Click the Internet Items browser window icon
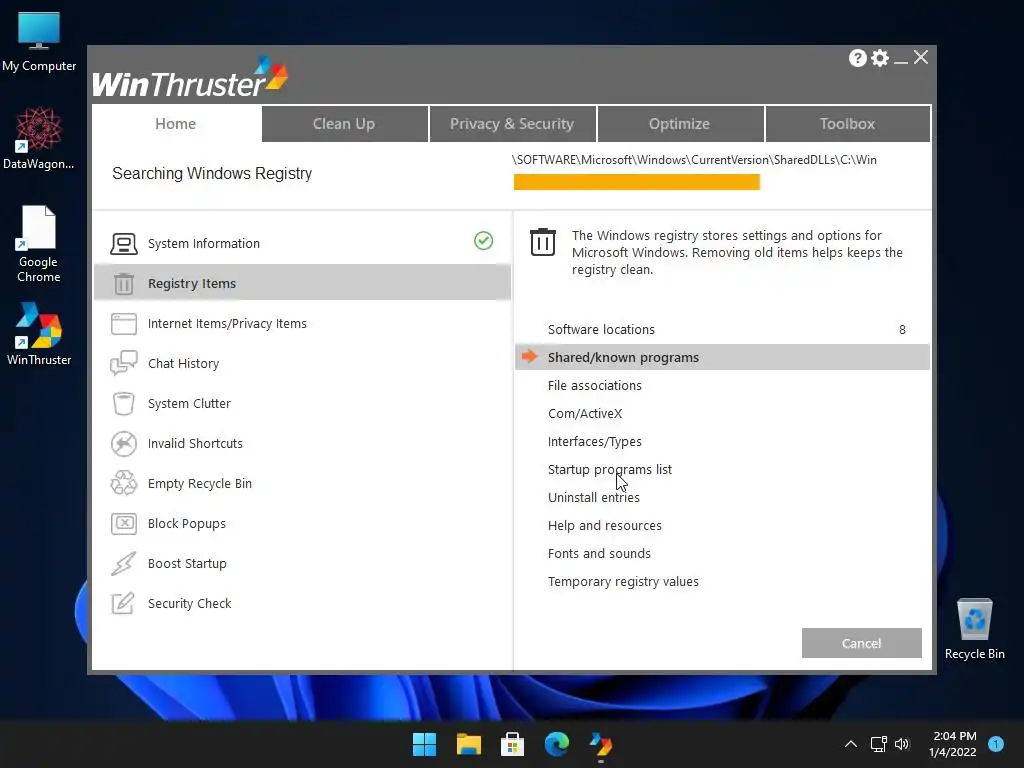 123,323
